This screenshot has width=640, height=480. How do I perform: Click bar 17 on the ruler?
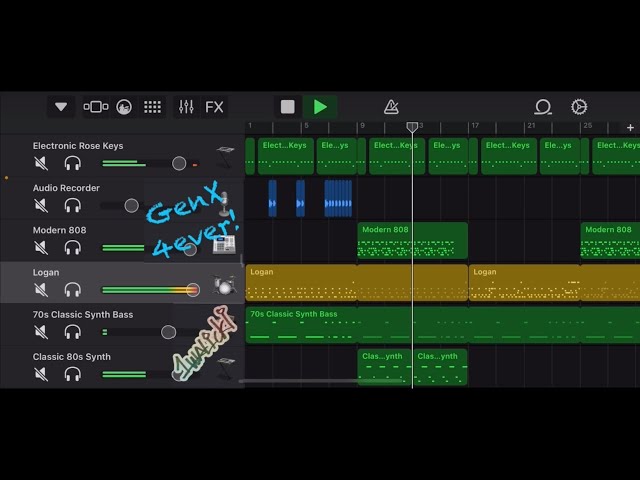[x=475, y=126]
